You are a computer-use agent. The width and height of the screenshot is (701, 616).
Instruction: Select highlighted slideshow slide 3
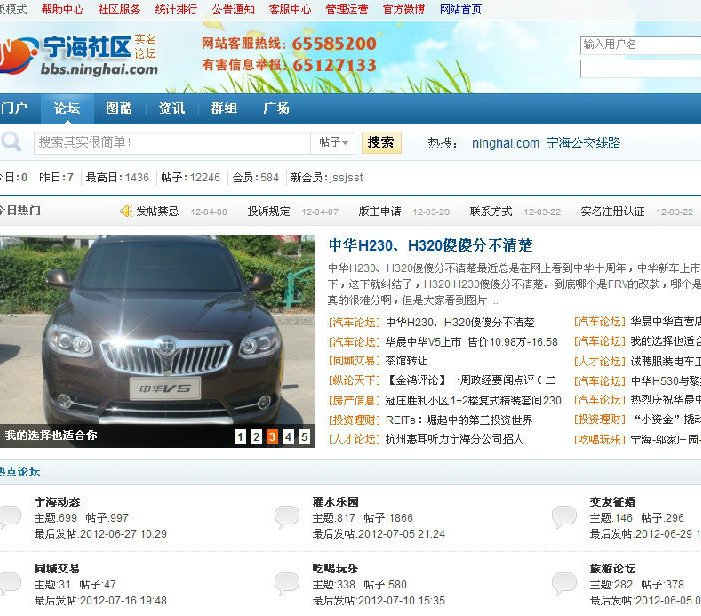point(272,436)
